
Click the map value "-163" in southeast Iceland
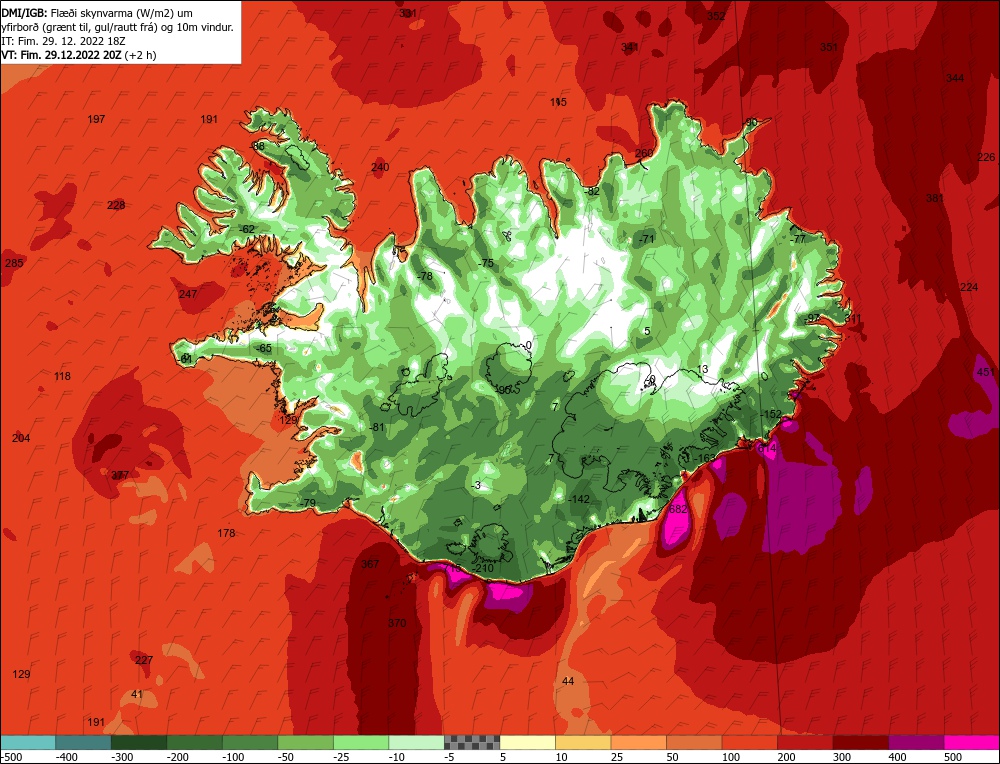click(705, 458)
